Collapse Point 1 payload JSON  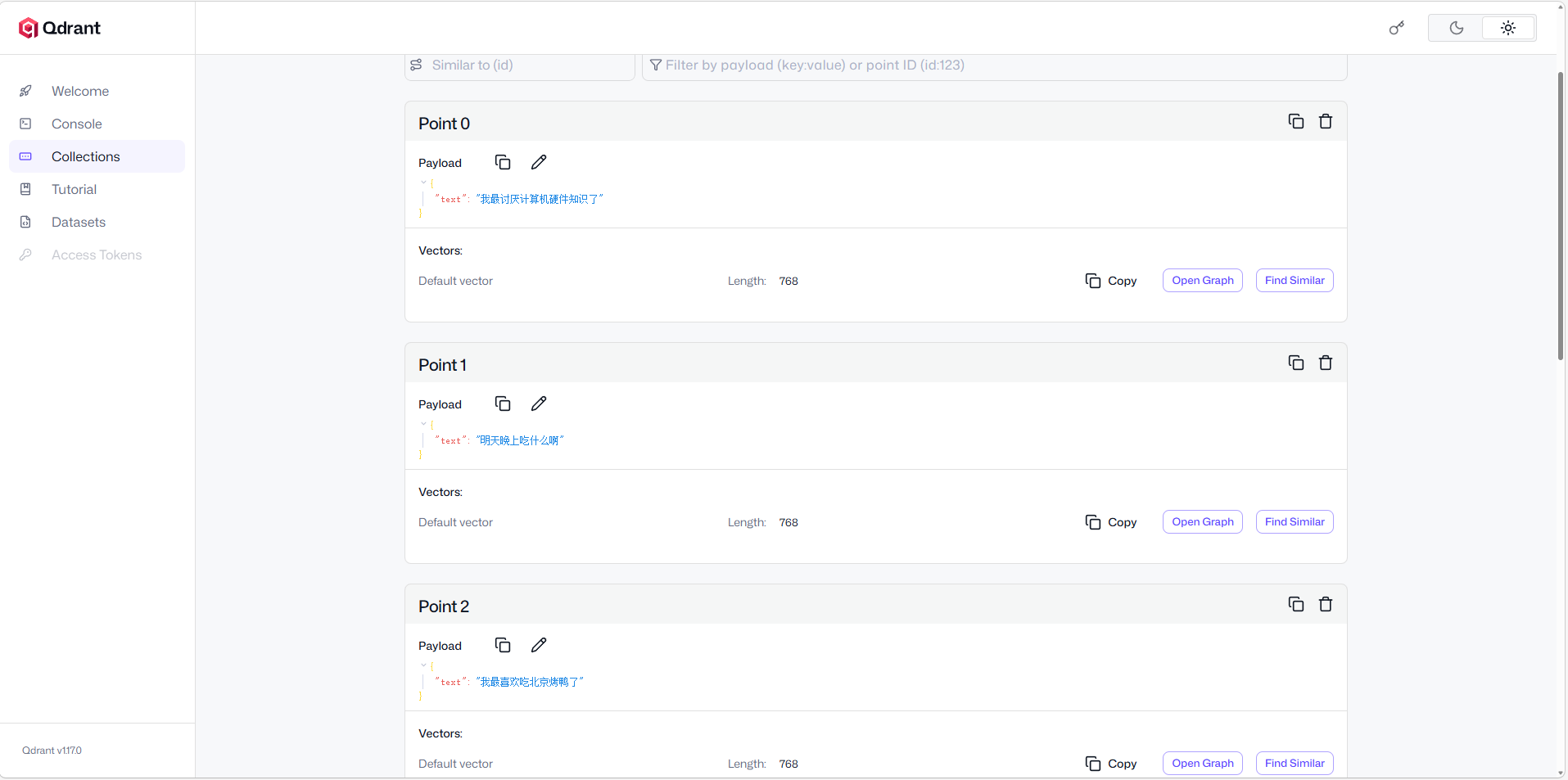(423, 424)
